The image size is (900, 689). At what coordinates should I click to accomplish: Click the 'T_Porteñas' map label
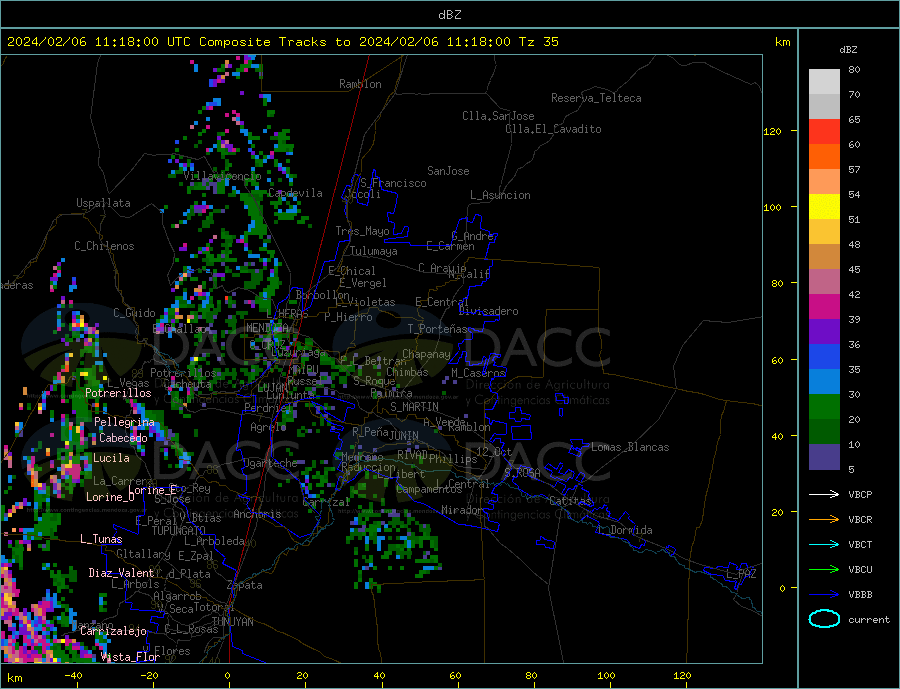438,329
